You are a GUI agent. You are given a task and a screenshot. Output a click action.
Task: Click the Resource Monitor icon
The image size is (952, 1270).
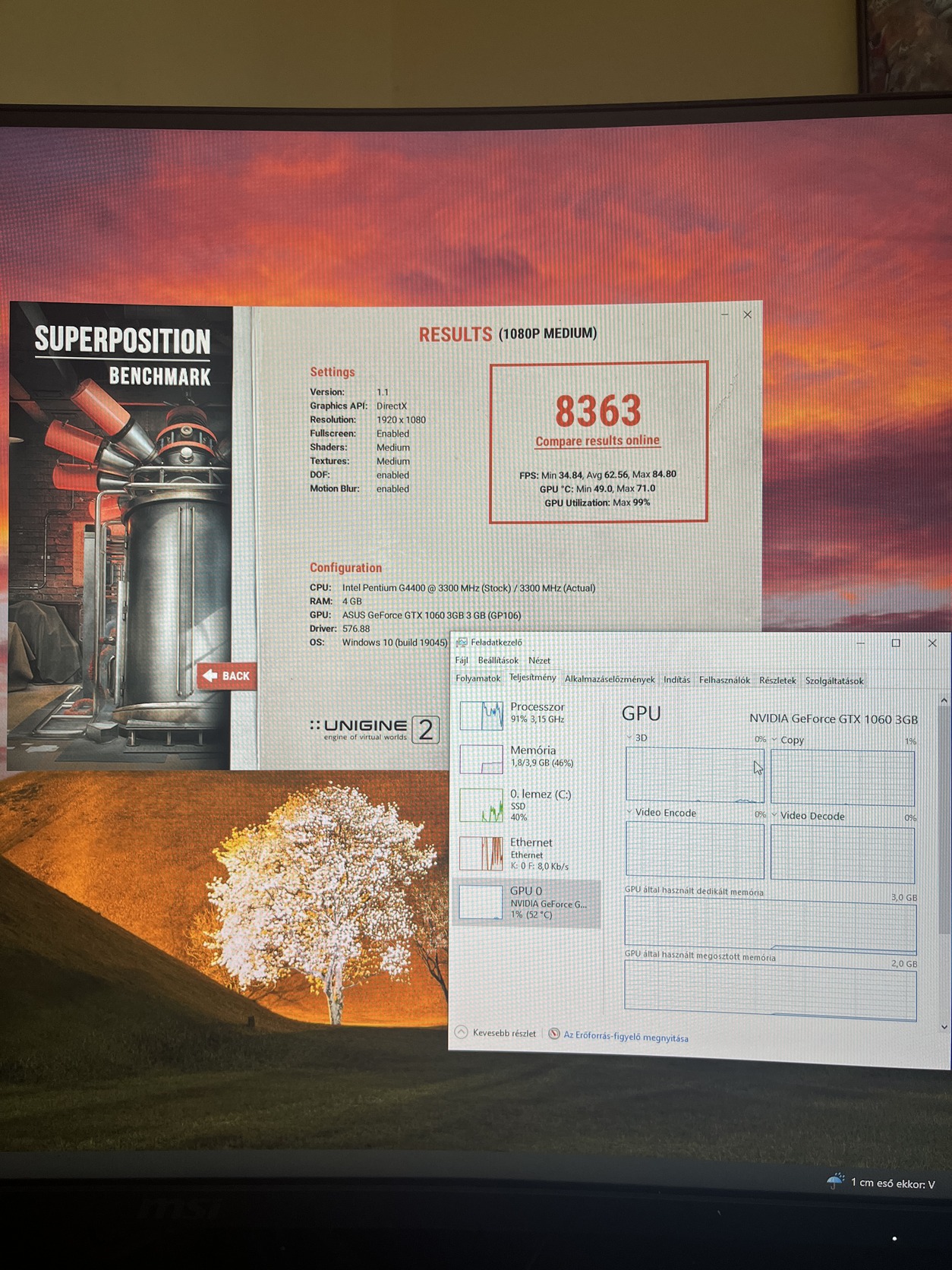554,1034
